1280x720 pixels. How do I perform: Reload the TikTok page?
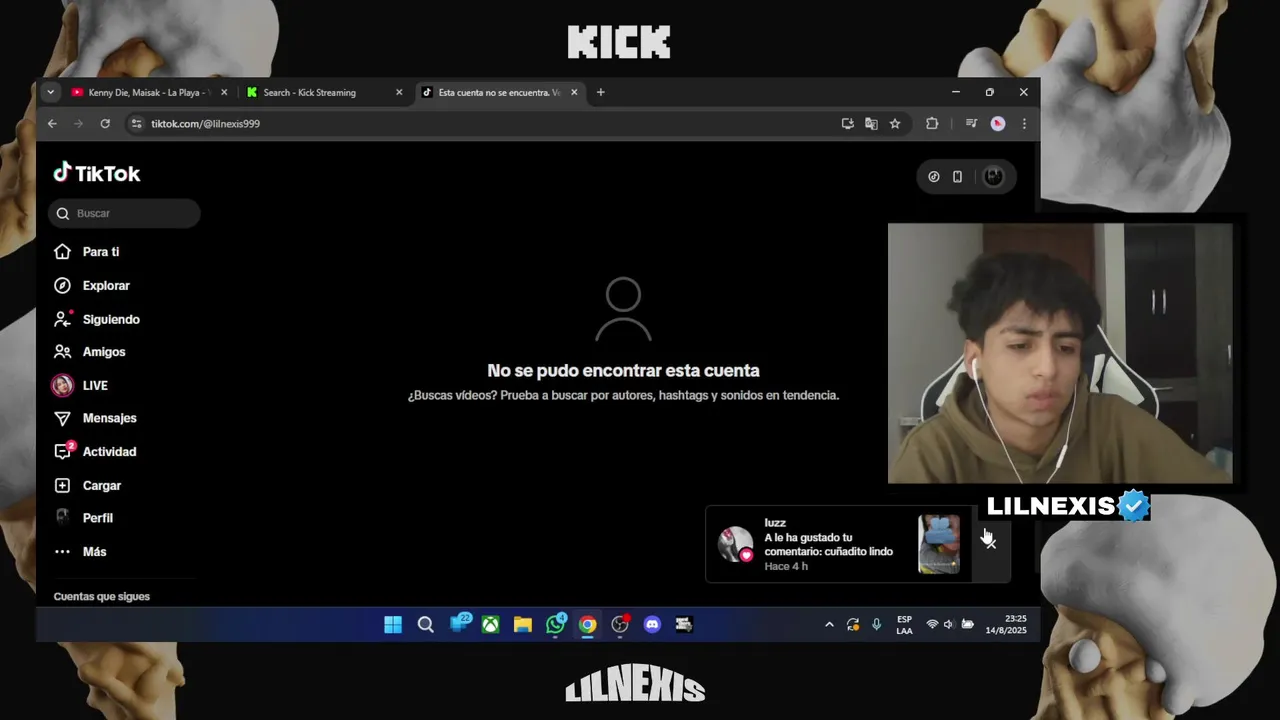coord(105,124)
